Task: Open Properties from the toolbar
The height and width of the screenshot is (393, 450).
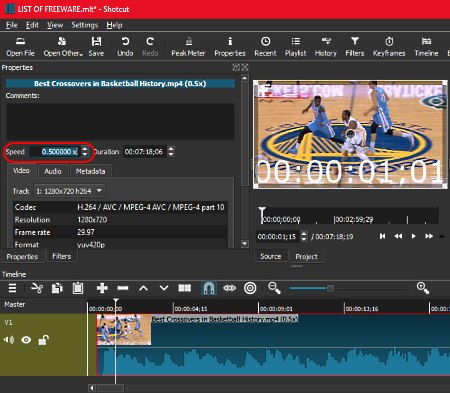Action: click(x=230, y=46)
